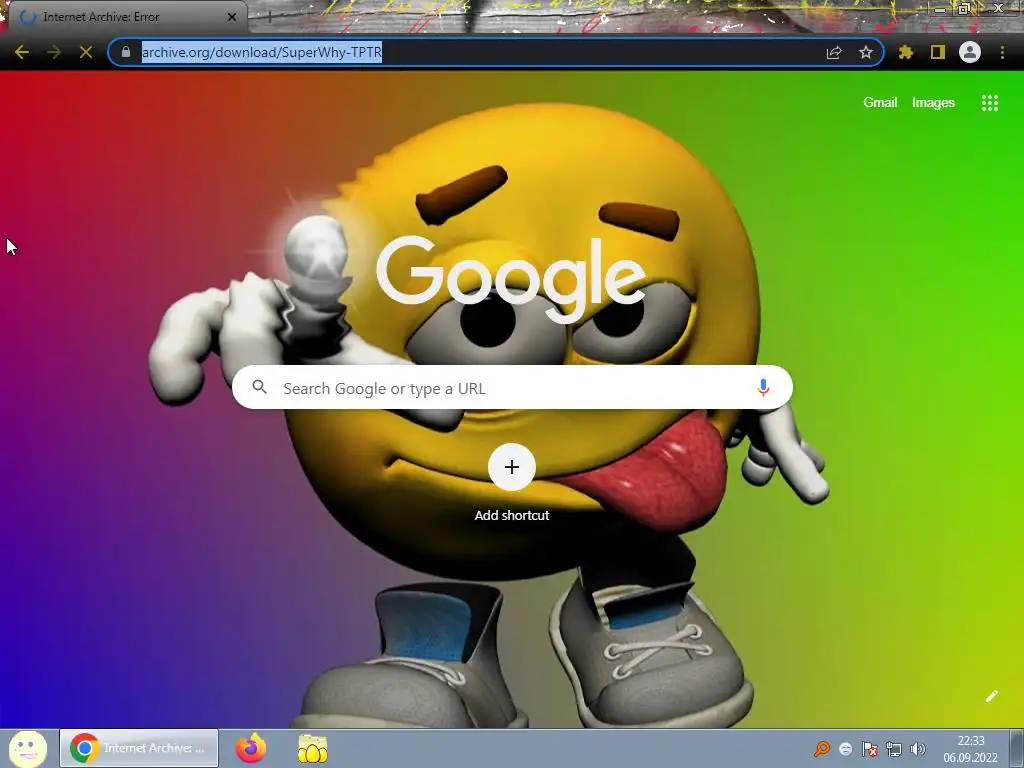Open the Chrome profile avatar
Viewport: 1024px width, 768px height.
[970, 52]
